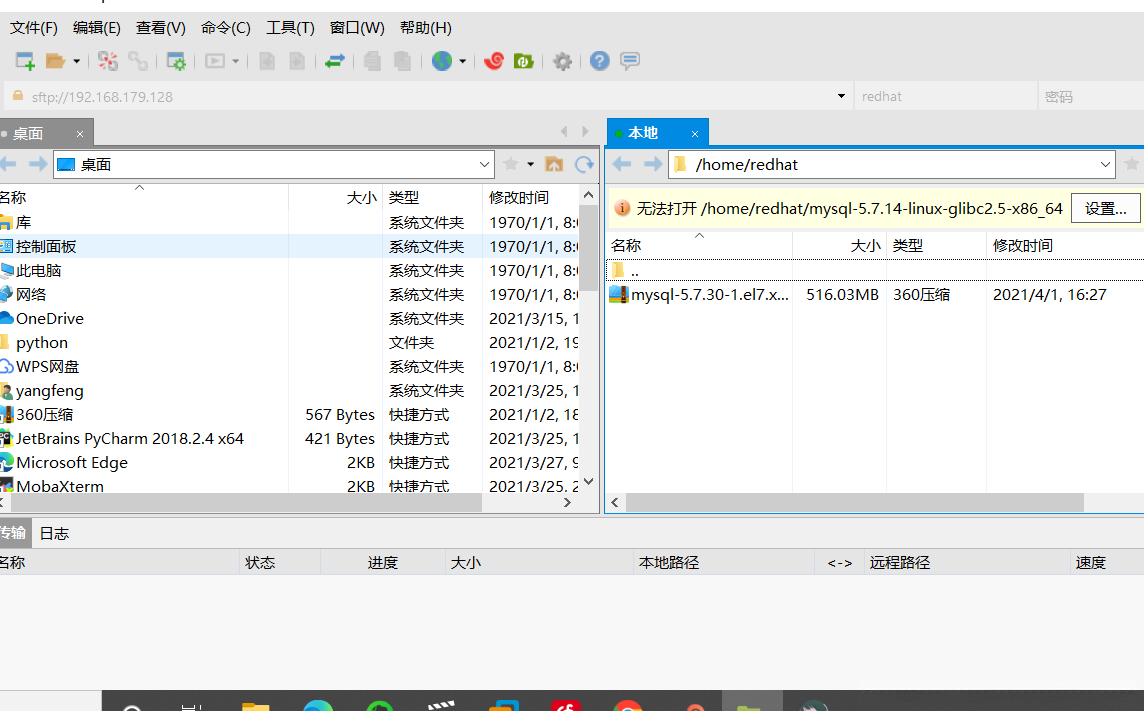Open the 命令(C) menu
Image resolution: width=1144 pixels, height=711 pixels.
click(x=225, y=28)
